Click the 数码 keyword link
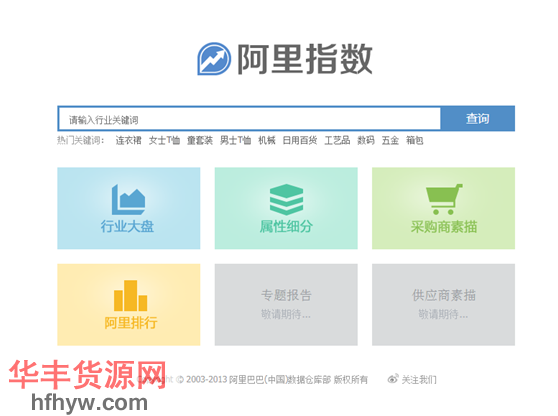558x416 pixels. click(366, 141)
